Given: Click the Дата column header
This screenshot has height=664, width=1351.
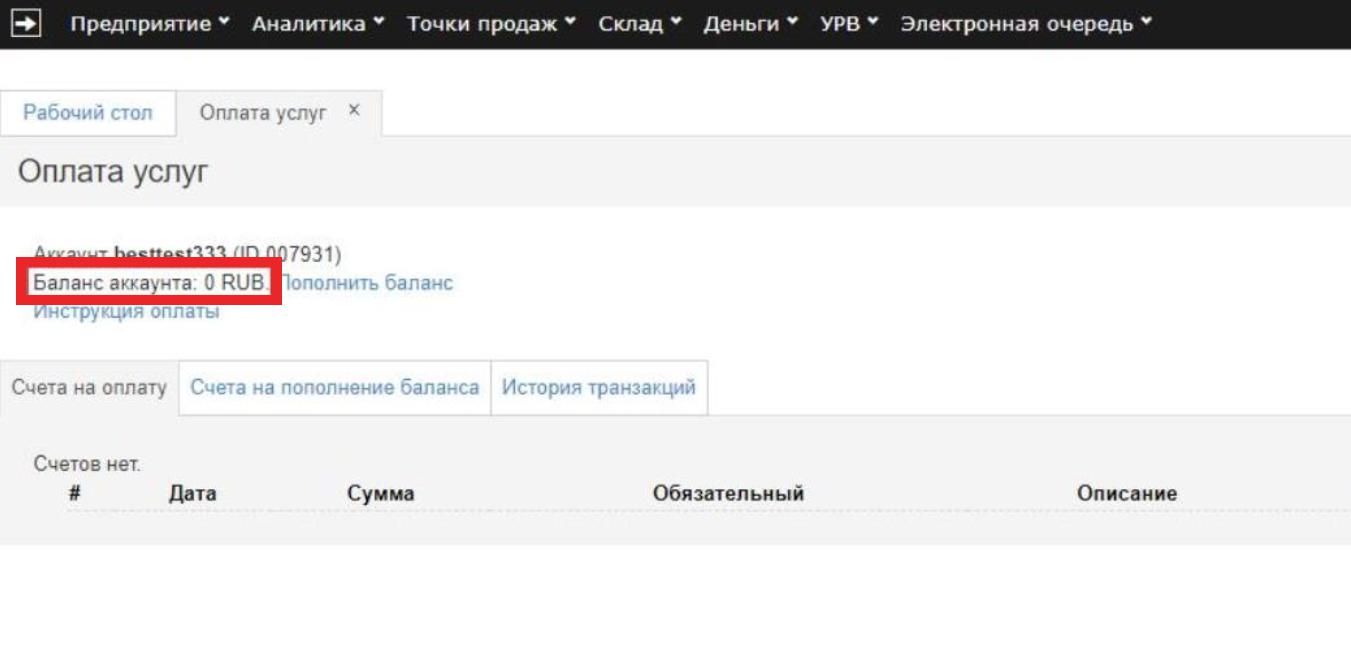Looking at the screenshot, I should click(x=192, y=493).
